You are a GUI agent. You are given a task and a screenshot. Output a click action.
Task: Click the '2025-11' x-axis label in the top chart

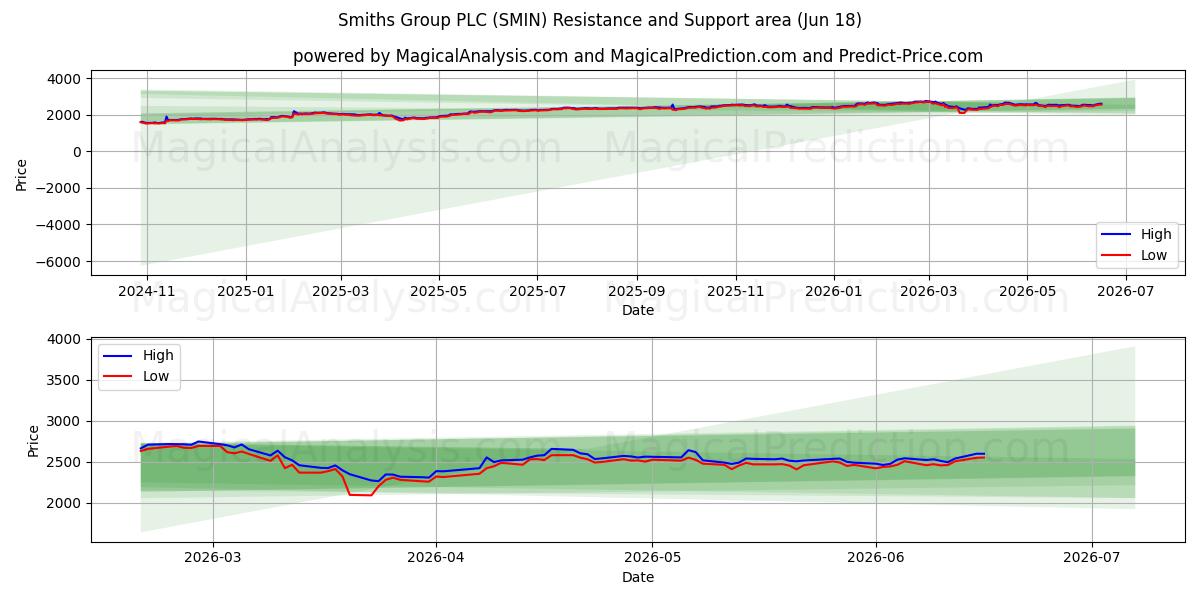735,290
